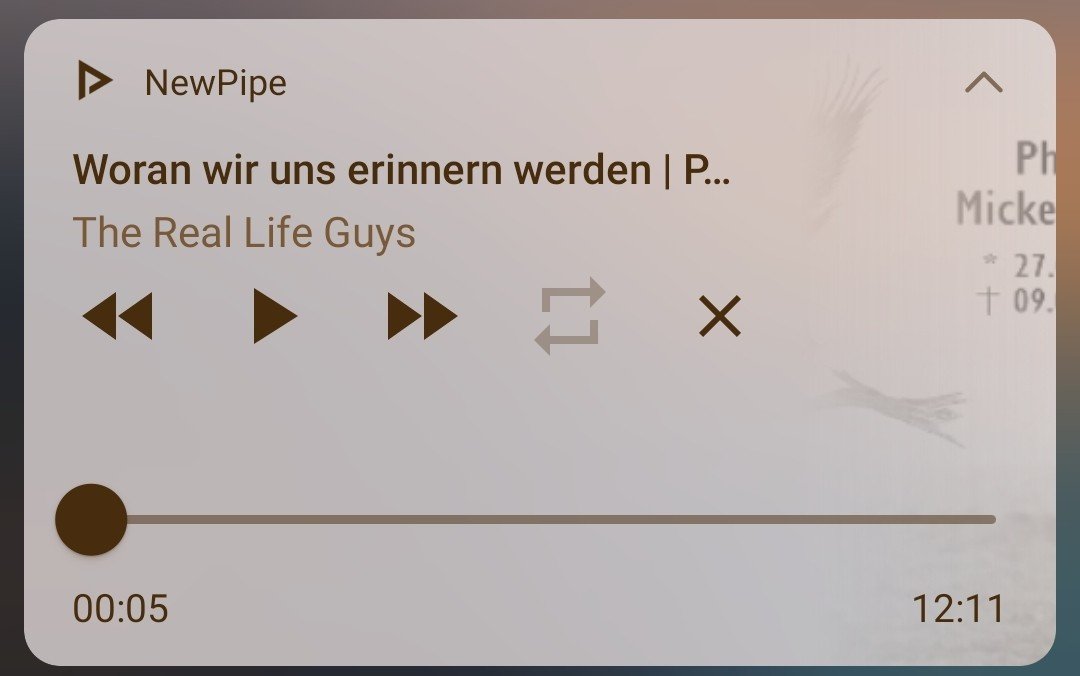
Task: Close the NewPipe player with the X icon
Action: pyautogui.click(x=720, y=316)
